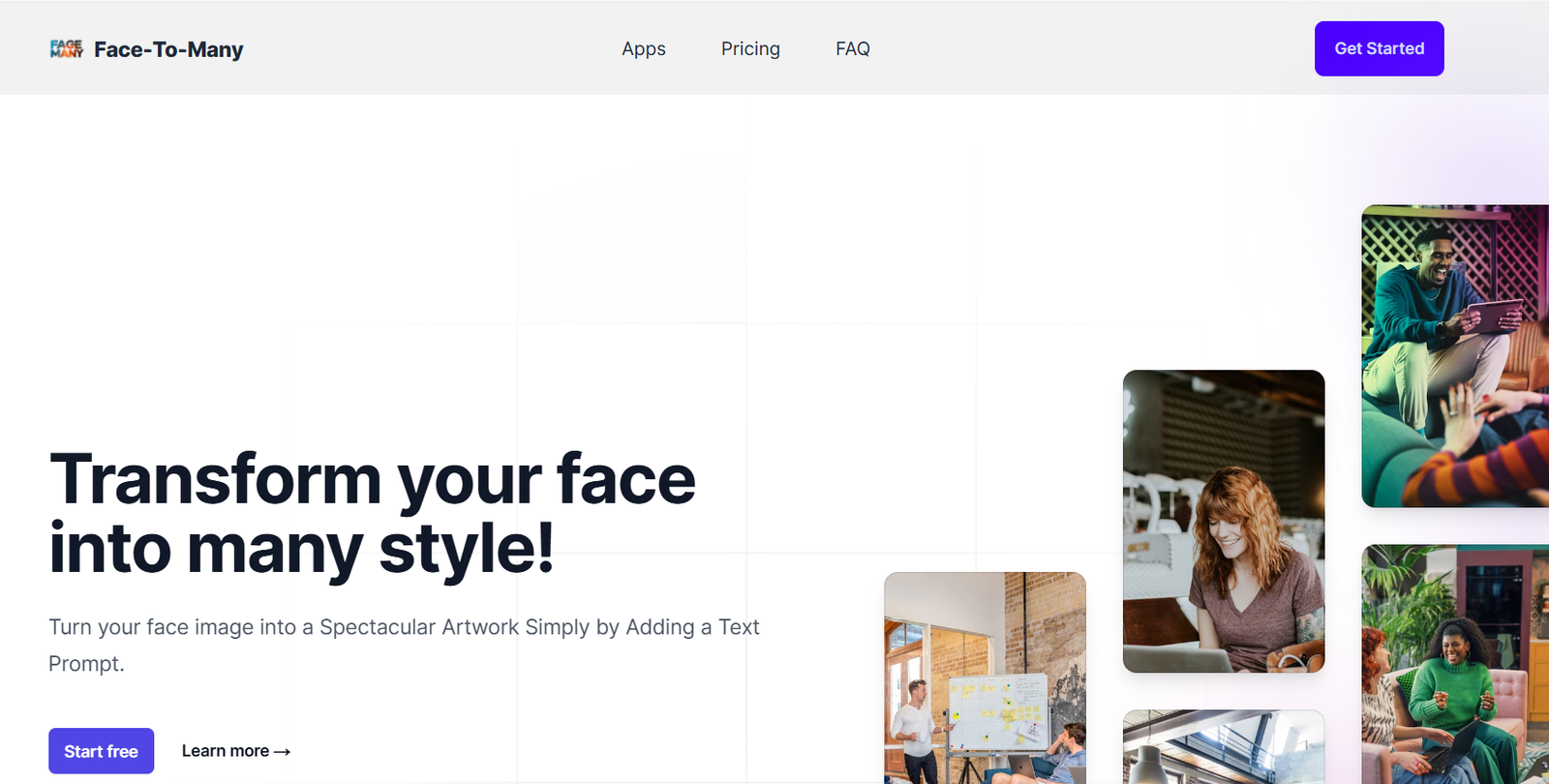
Task: Click the Face-To-Many colorful logo icon
Action: point(66,49)
